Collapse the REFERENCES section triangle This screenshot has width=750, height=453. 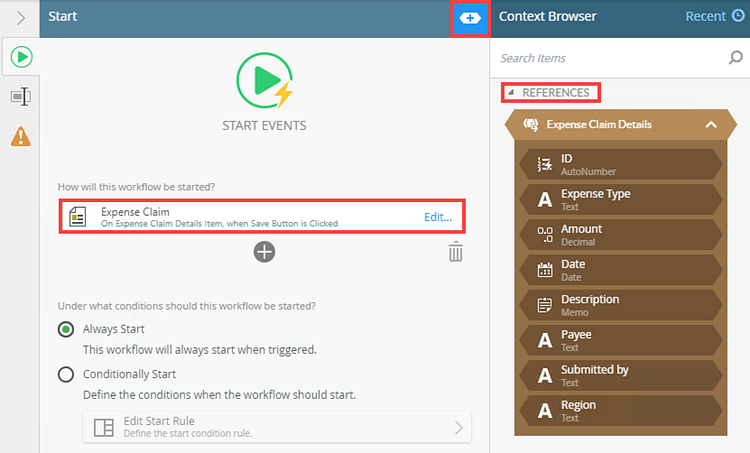pos(510,92)
